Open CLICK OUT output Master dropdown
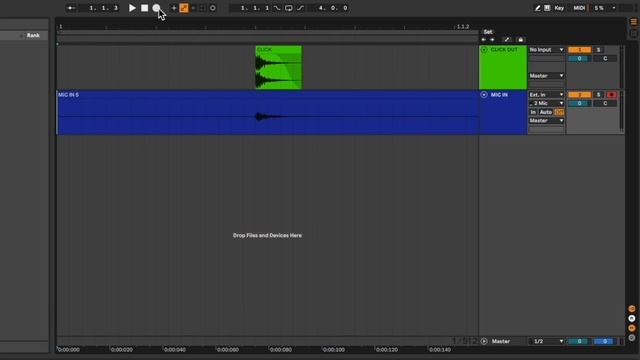640x360 pixels. point(546,76)
